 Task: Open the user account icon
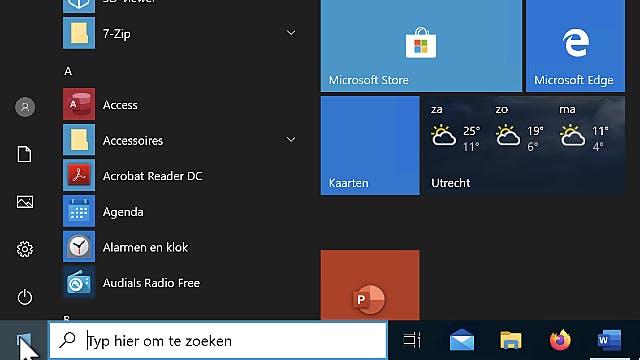[25, 107]
